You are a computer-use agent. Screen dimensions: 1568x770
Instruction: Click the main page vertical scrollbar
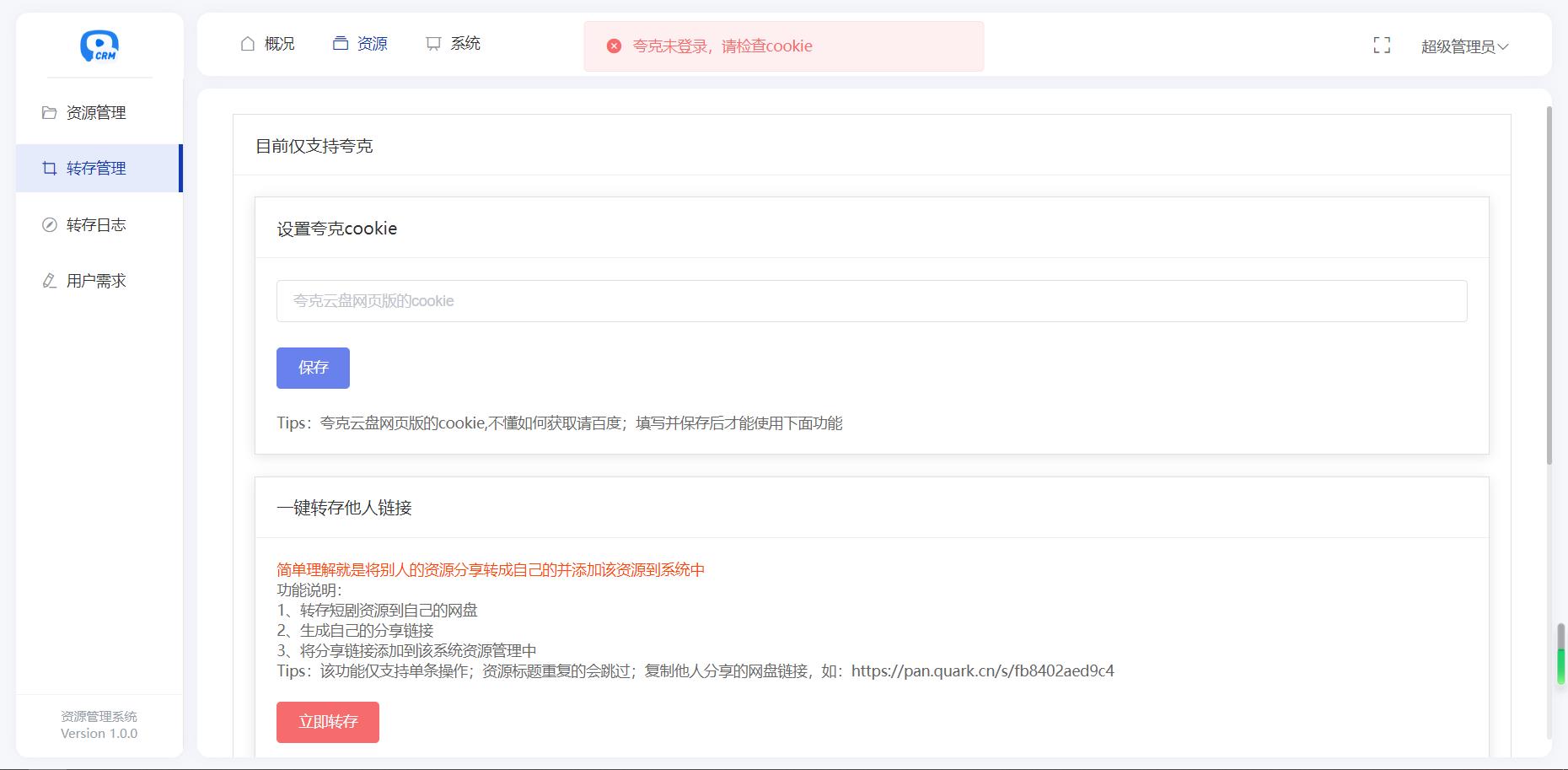[1549, 287]
